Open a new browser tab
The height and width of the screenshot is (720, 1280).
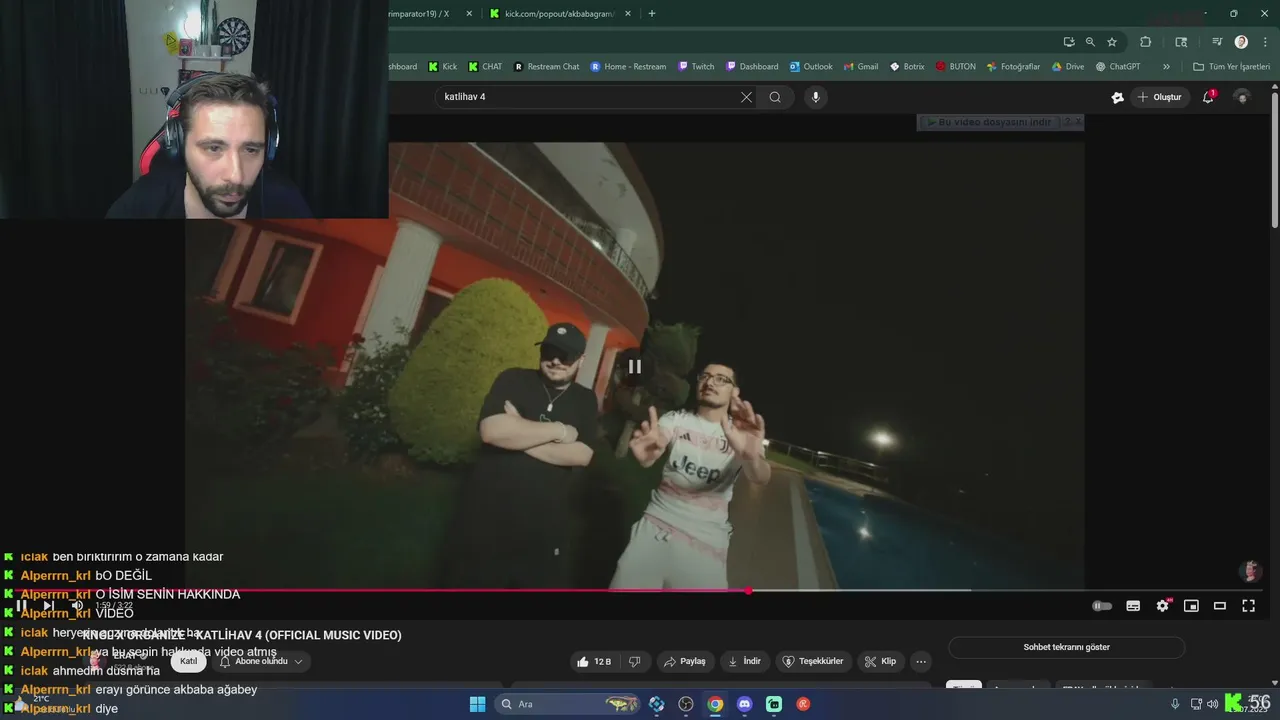(x=652, y=14)
